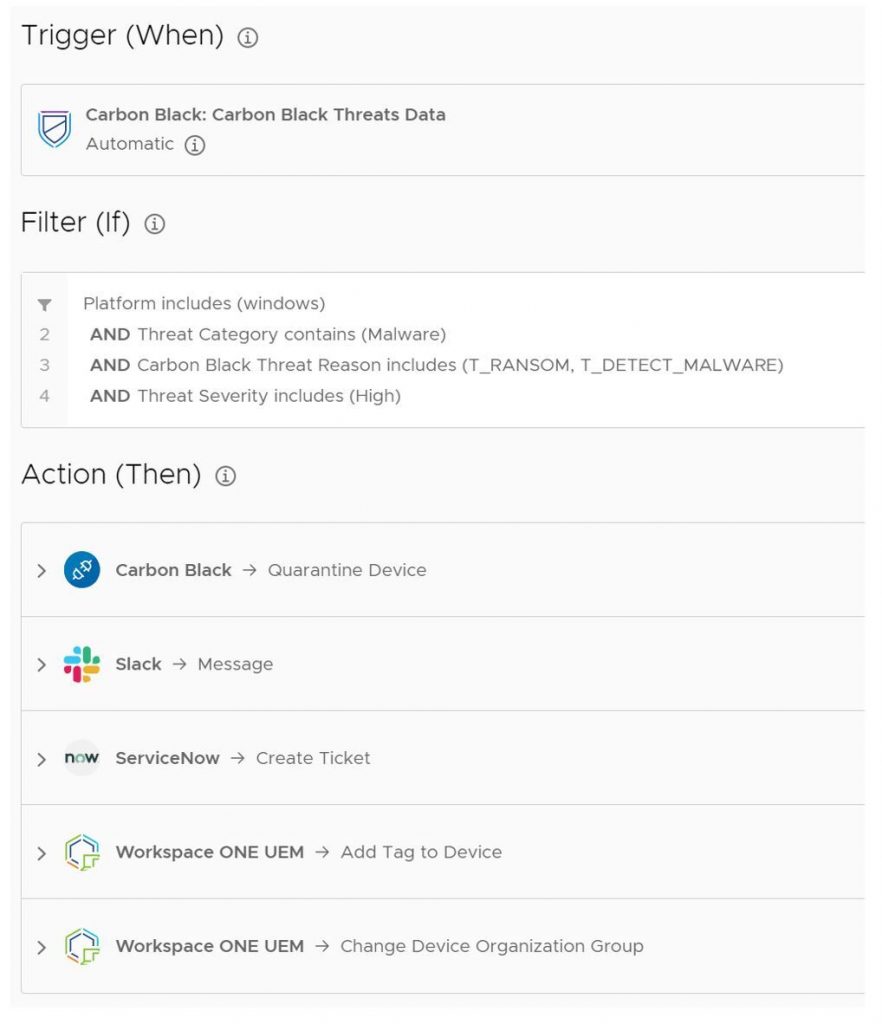
Task: Click the Slack logo icon
Action: (82, 664)
